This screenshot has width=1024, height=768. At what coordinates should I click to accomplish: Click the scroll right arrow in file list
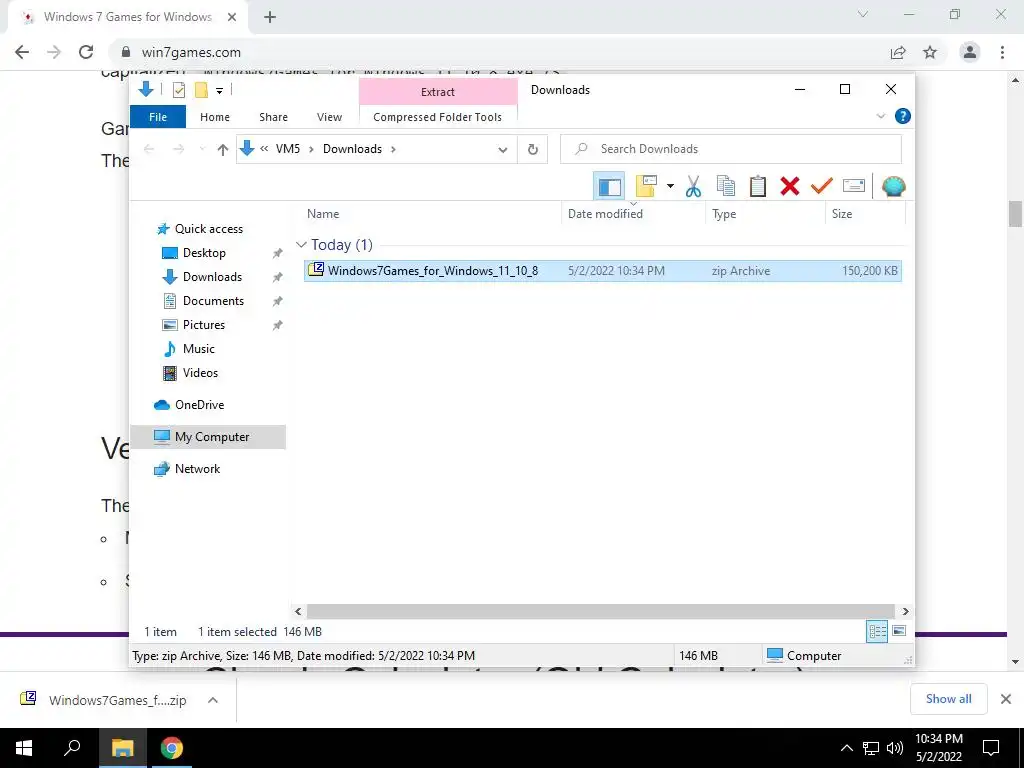coord(905,611)
